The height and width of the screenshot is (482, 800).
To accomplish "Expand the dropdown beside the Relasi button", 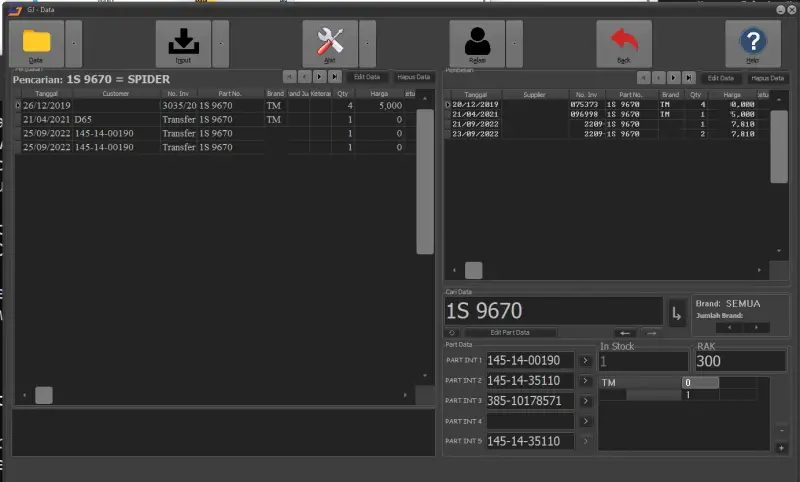I will [514, 44].
